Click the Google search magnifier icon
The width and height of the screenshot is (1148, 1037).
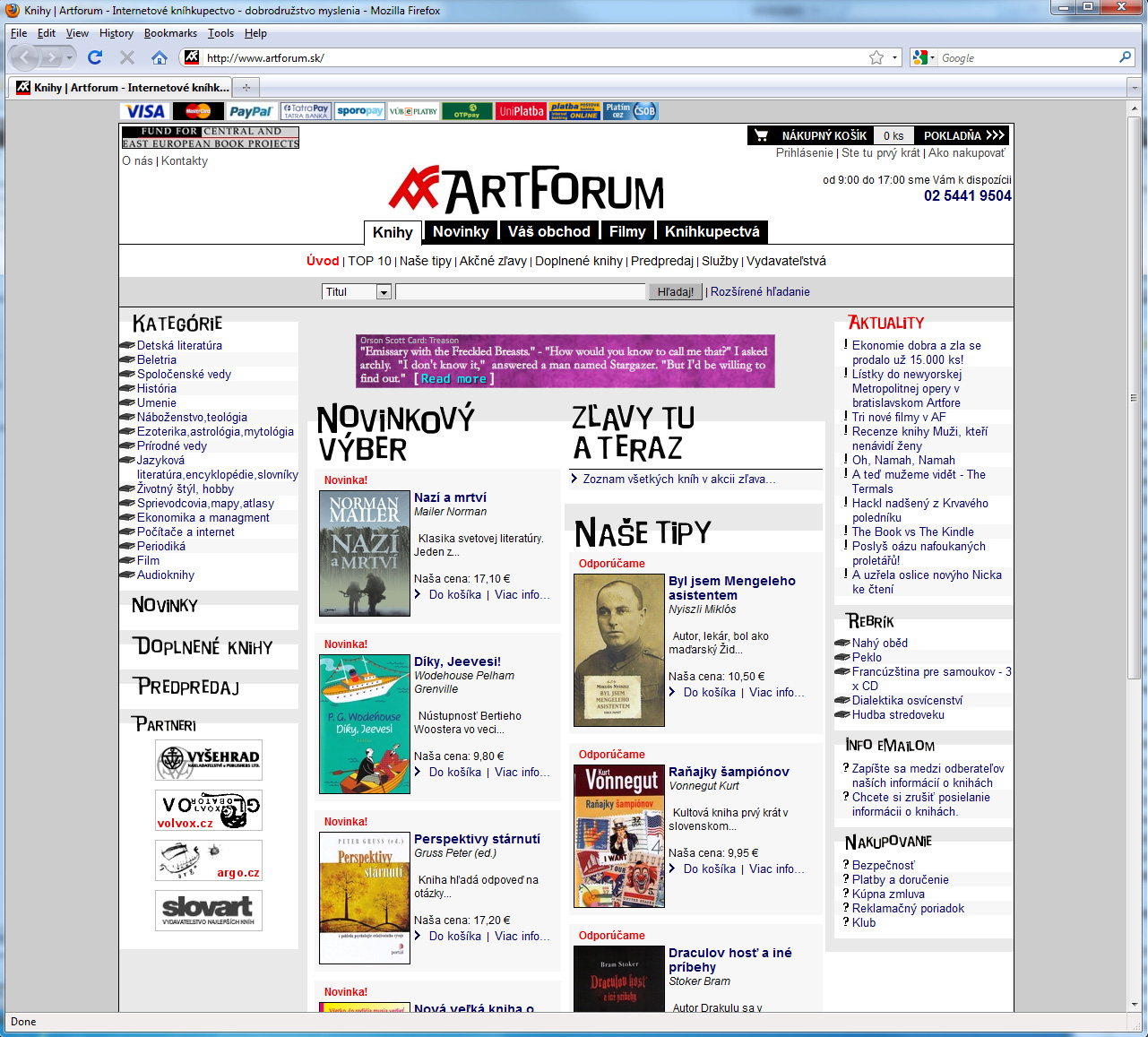(1126, 57)
